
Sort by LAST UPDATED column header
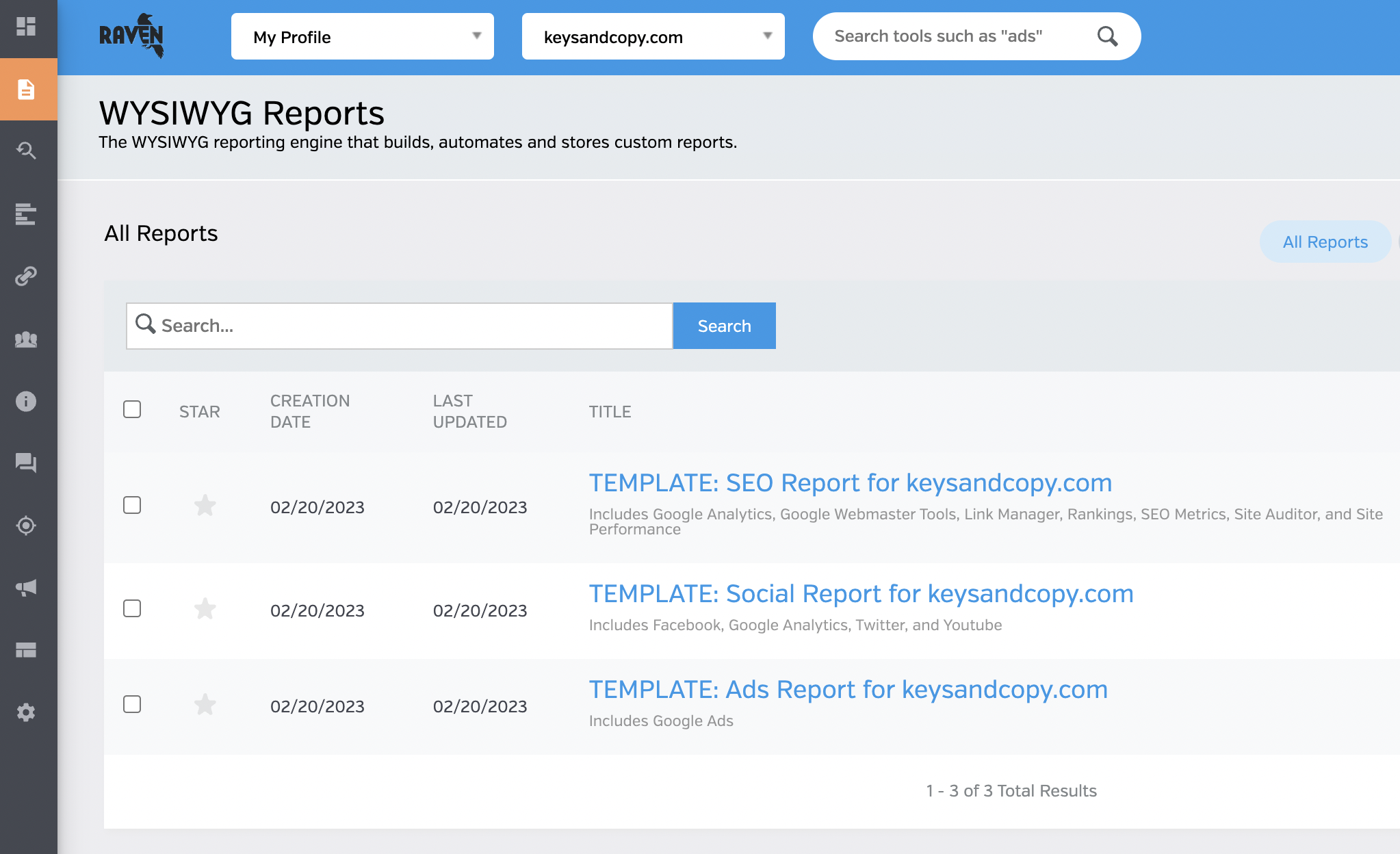tap(470, 411)
